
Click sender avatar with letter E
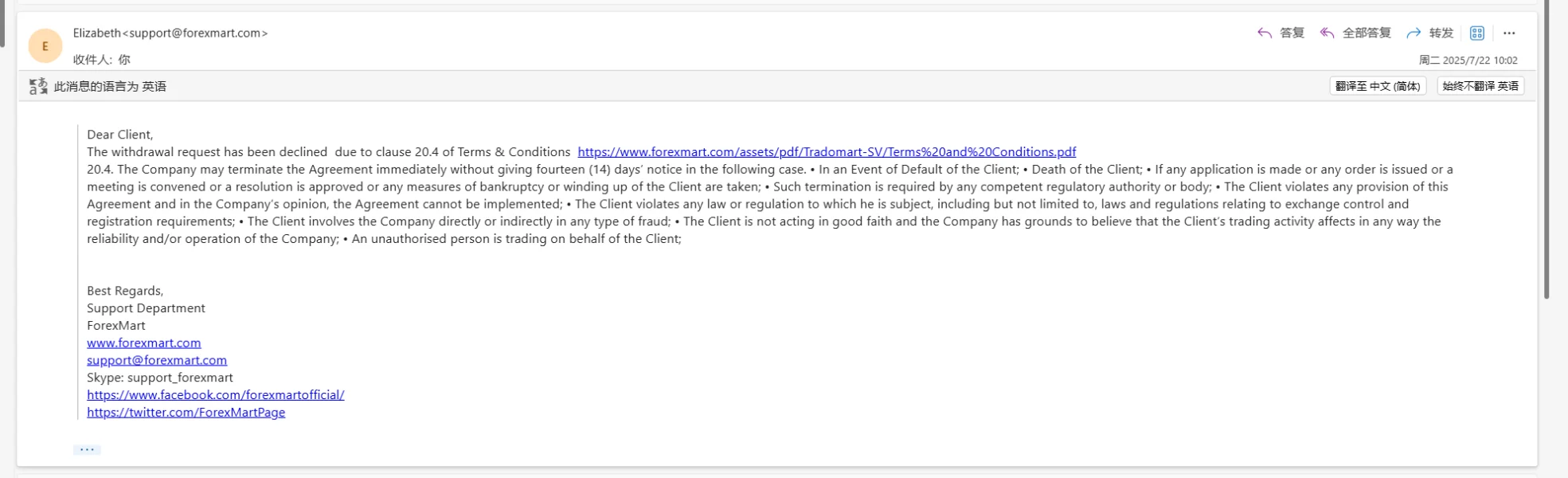(x=45, y=46)
